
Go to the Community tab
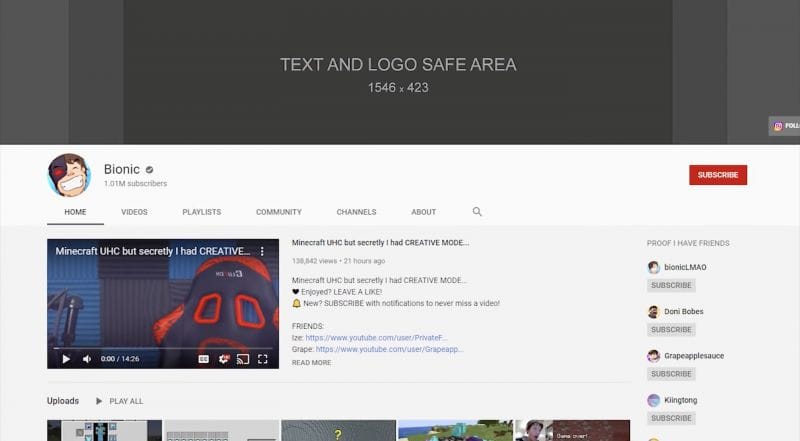point(278,212)
